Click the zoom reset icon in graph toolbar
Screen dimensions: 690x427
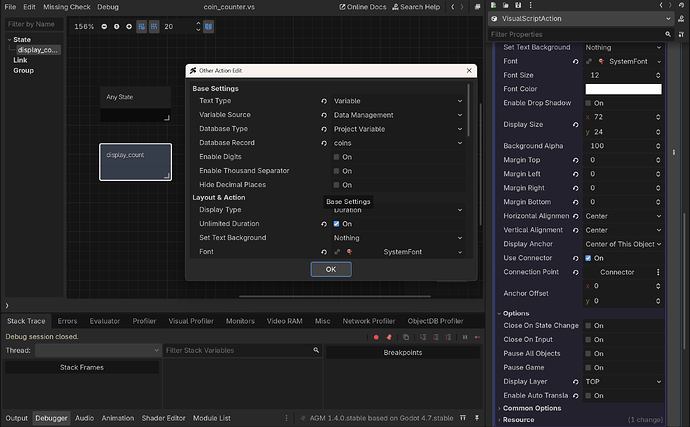click(117, 26)
